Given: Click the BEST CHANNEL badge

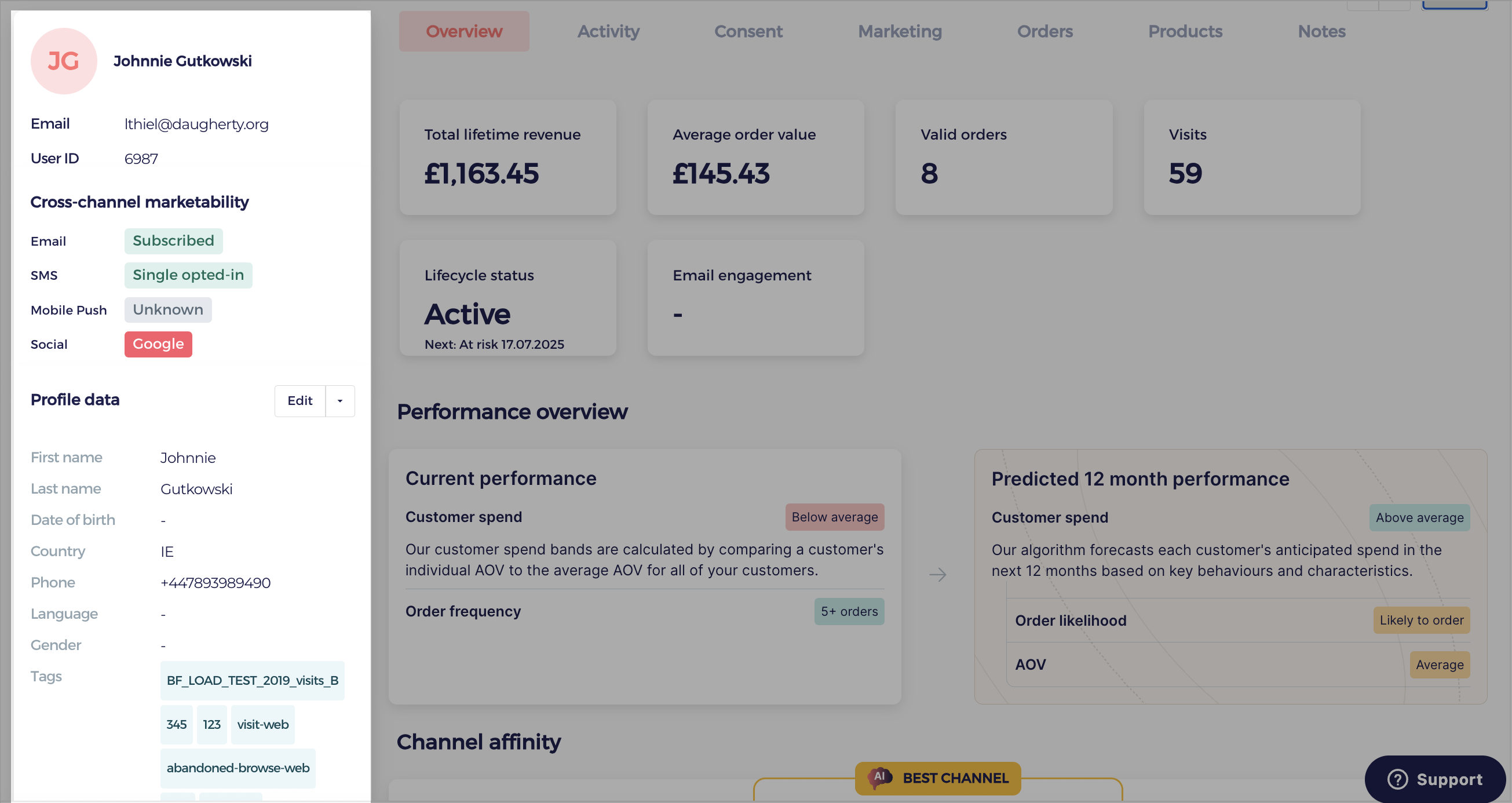Looking at the screenshot, I should (937, 778).
